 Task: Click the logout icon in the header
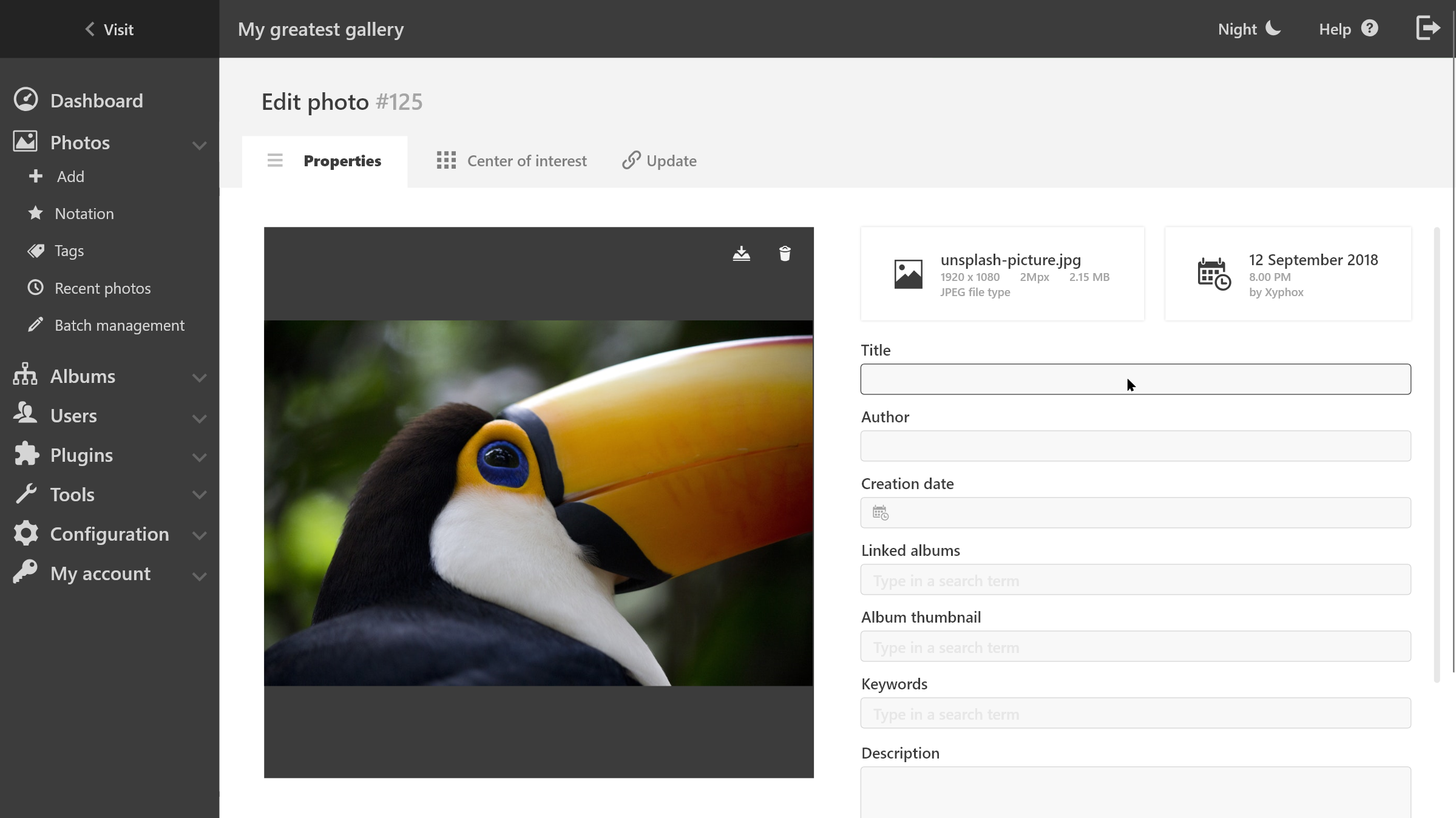point(1427,28)
